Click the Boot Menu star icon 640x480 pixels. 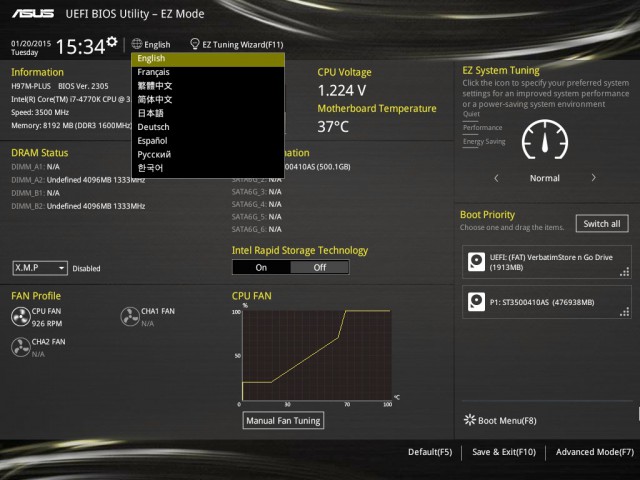coord(470,420)
